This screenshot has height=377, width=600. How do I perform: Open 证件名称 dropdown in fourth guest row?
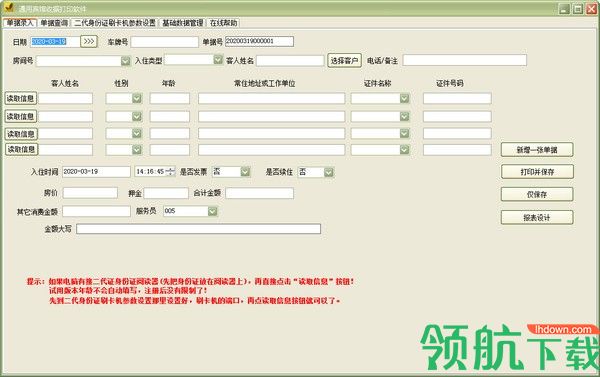tap(404, 150)
